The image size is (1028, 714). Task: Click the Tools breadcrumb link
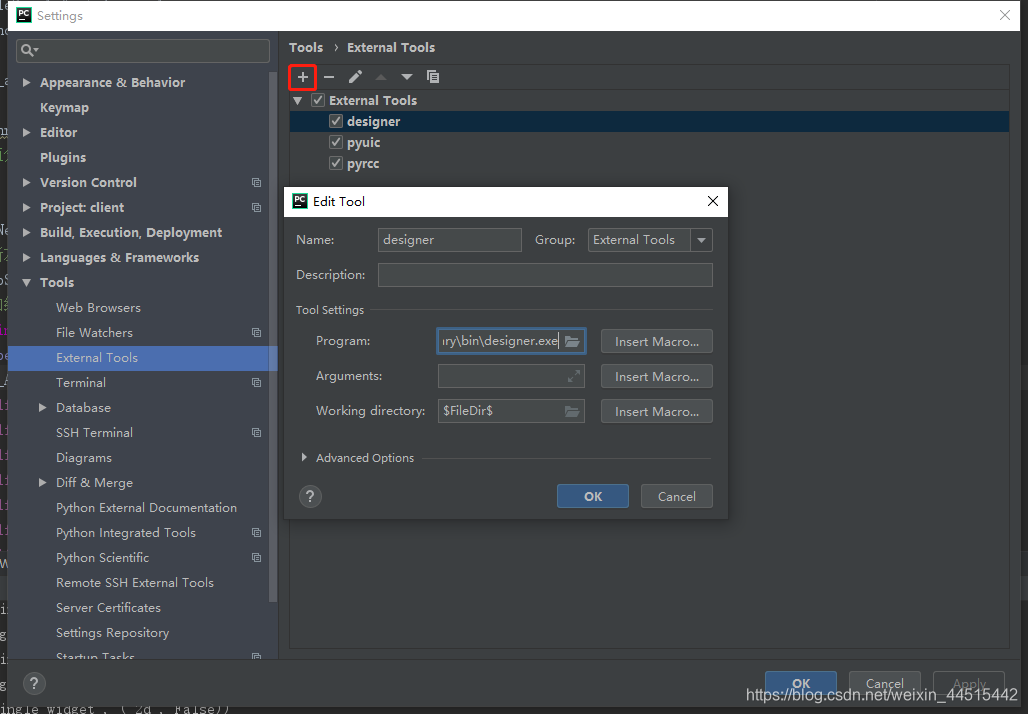pyautogui.click(x=306, y=47)
